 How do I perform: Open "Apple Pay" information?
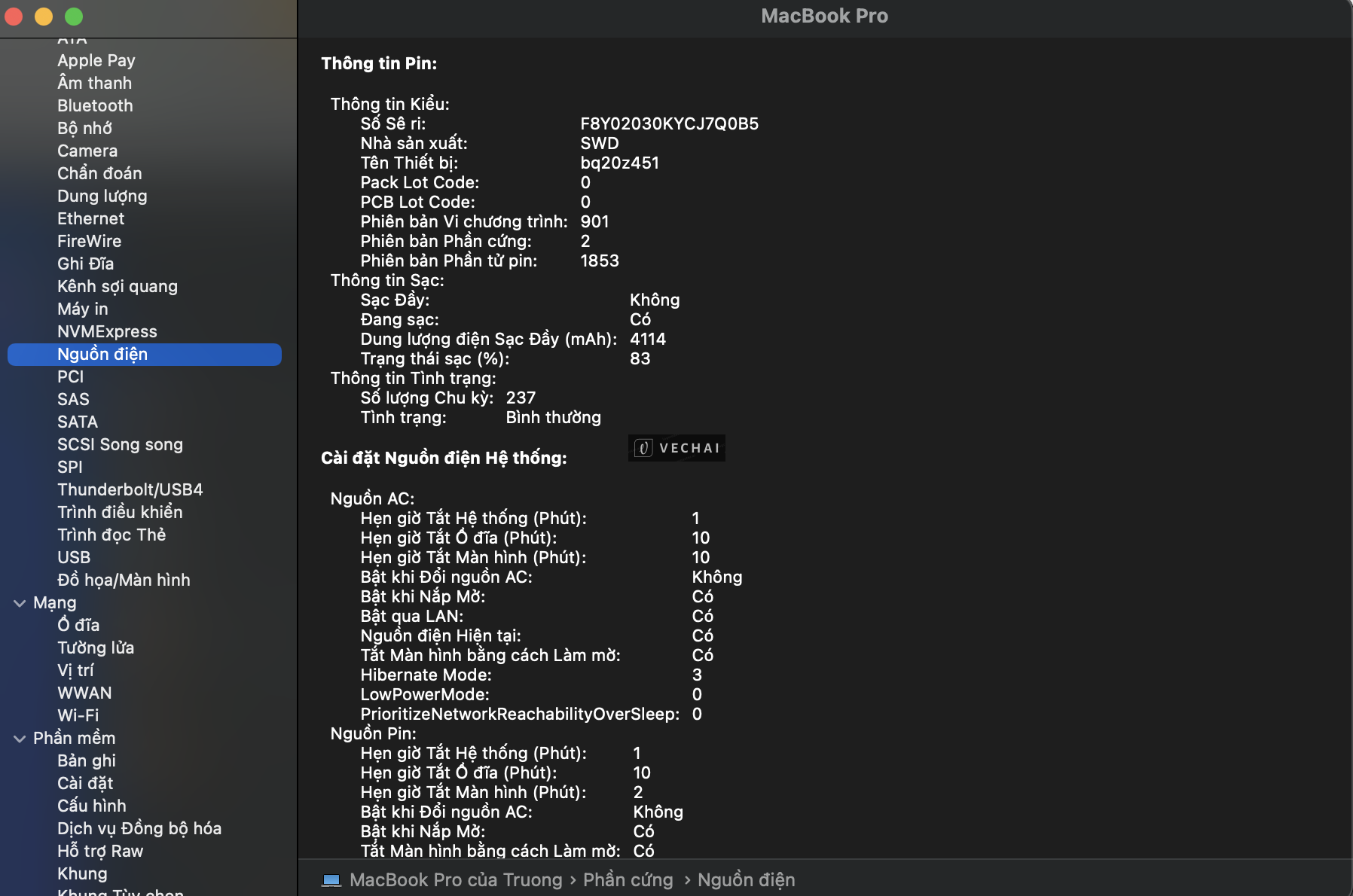pyautogui.click(x=96, y=60)
